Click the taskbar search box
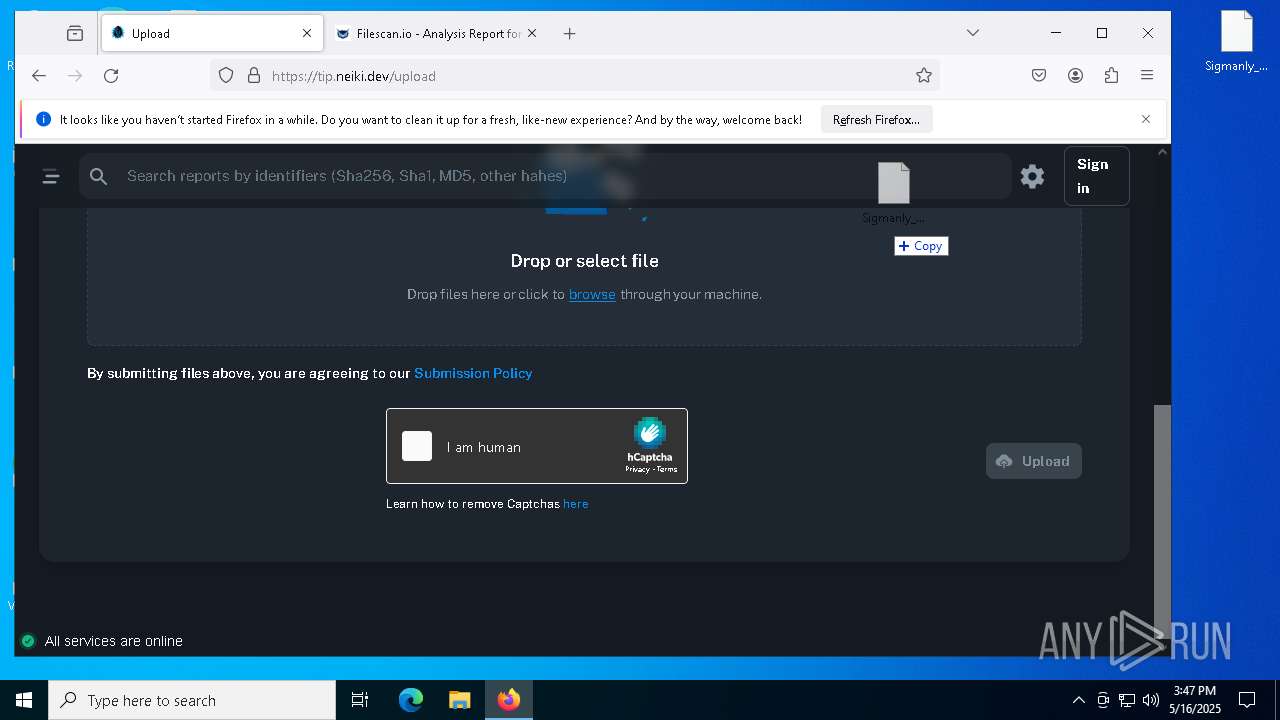The width and height of the screenshot is (1280, 720). (192, 700)
